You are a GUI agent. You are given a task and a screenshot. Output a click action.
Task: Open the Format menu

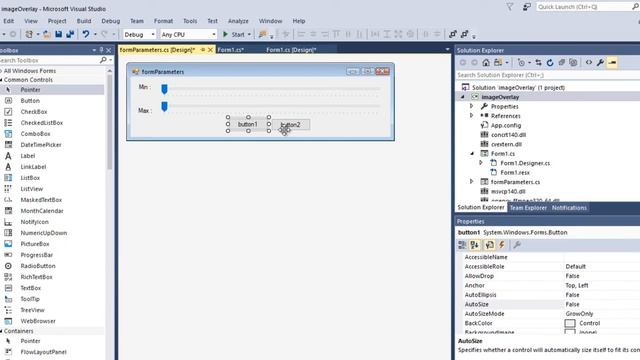(x=163, y=21)
